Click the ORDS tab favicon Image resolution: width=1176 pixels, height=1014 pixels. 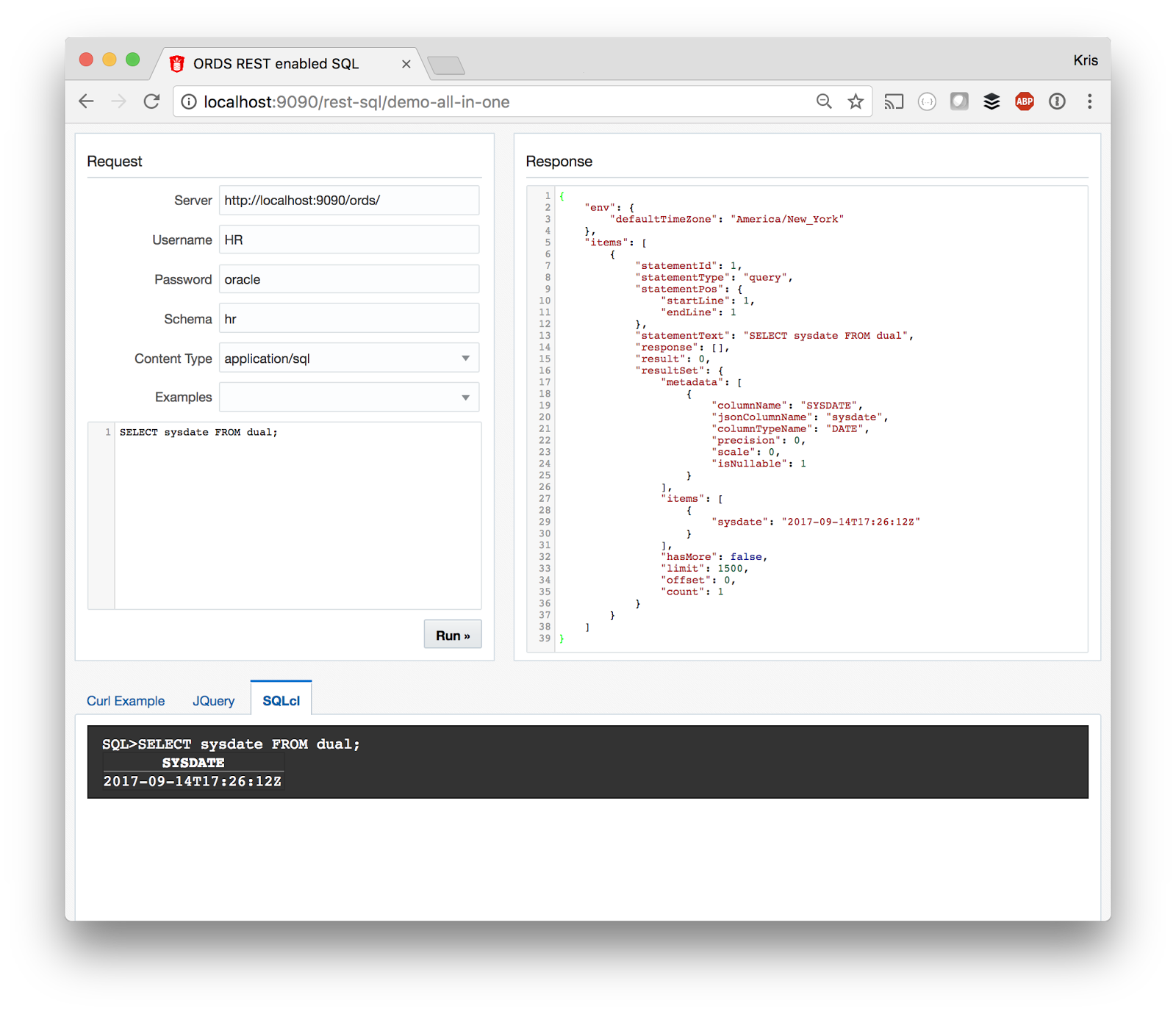177,64
